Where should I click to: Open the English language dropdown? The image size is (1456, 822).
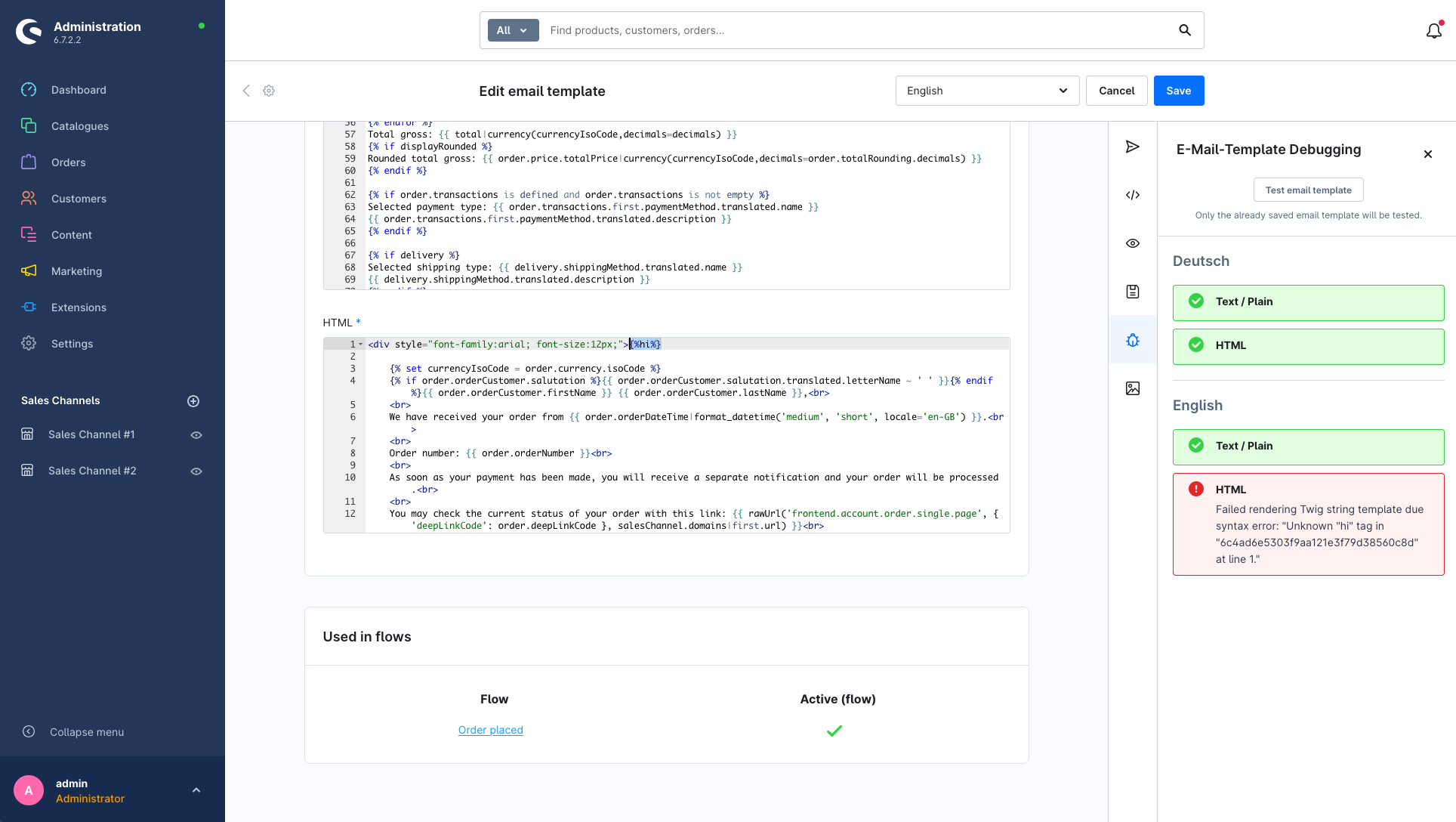pos(987,91)
